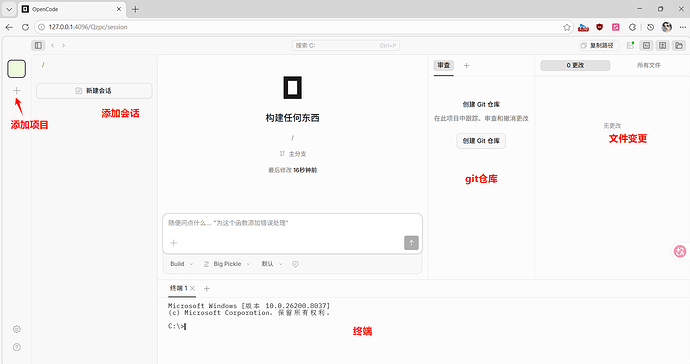Image resolution: width=690 pixels, height=364 pixels.
Task: Switch to the 所有文件 tab
Action: [649, 65]
